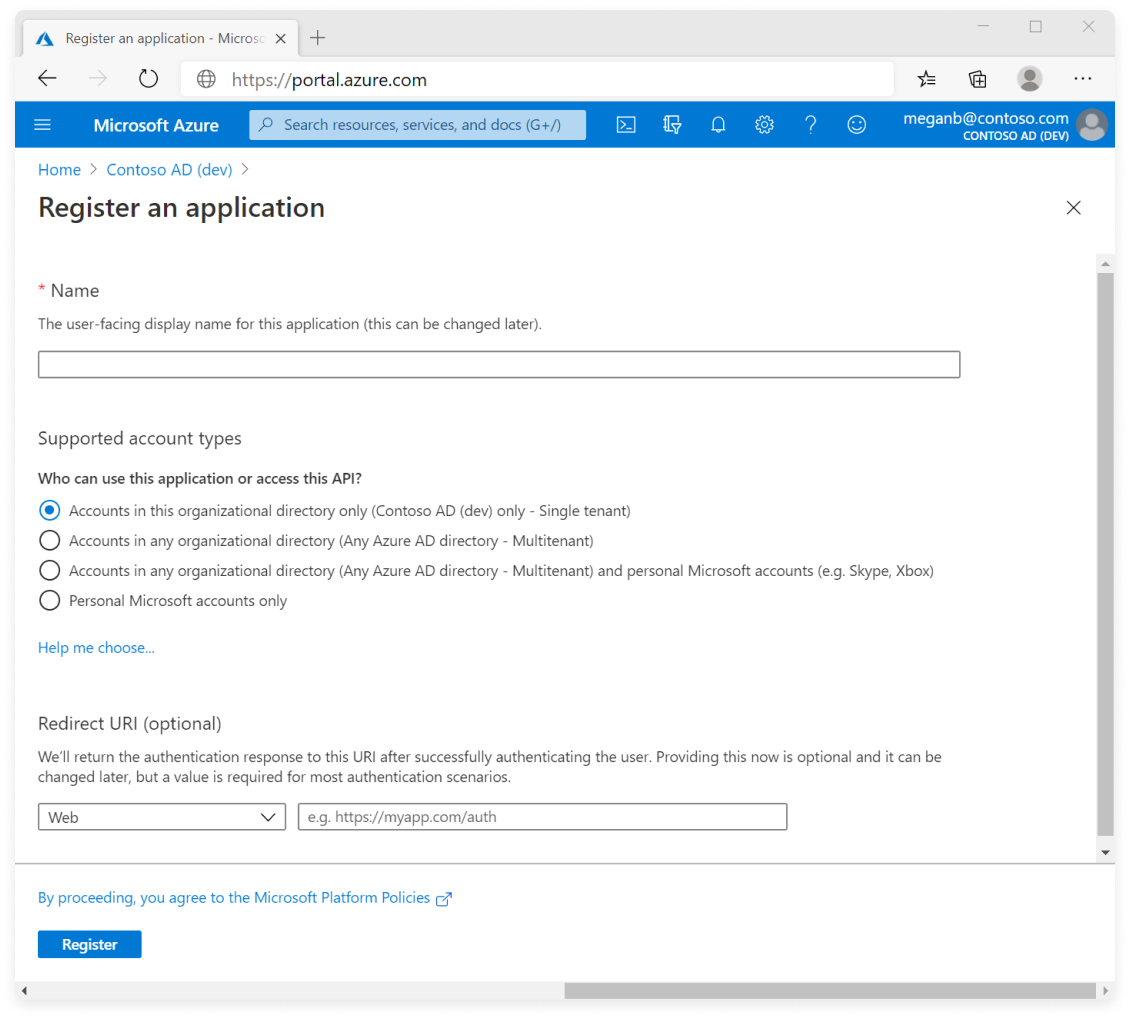Focus the application Name input field
This screenshot has height=1020, width=1130.
click(x=499, y=364)
